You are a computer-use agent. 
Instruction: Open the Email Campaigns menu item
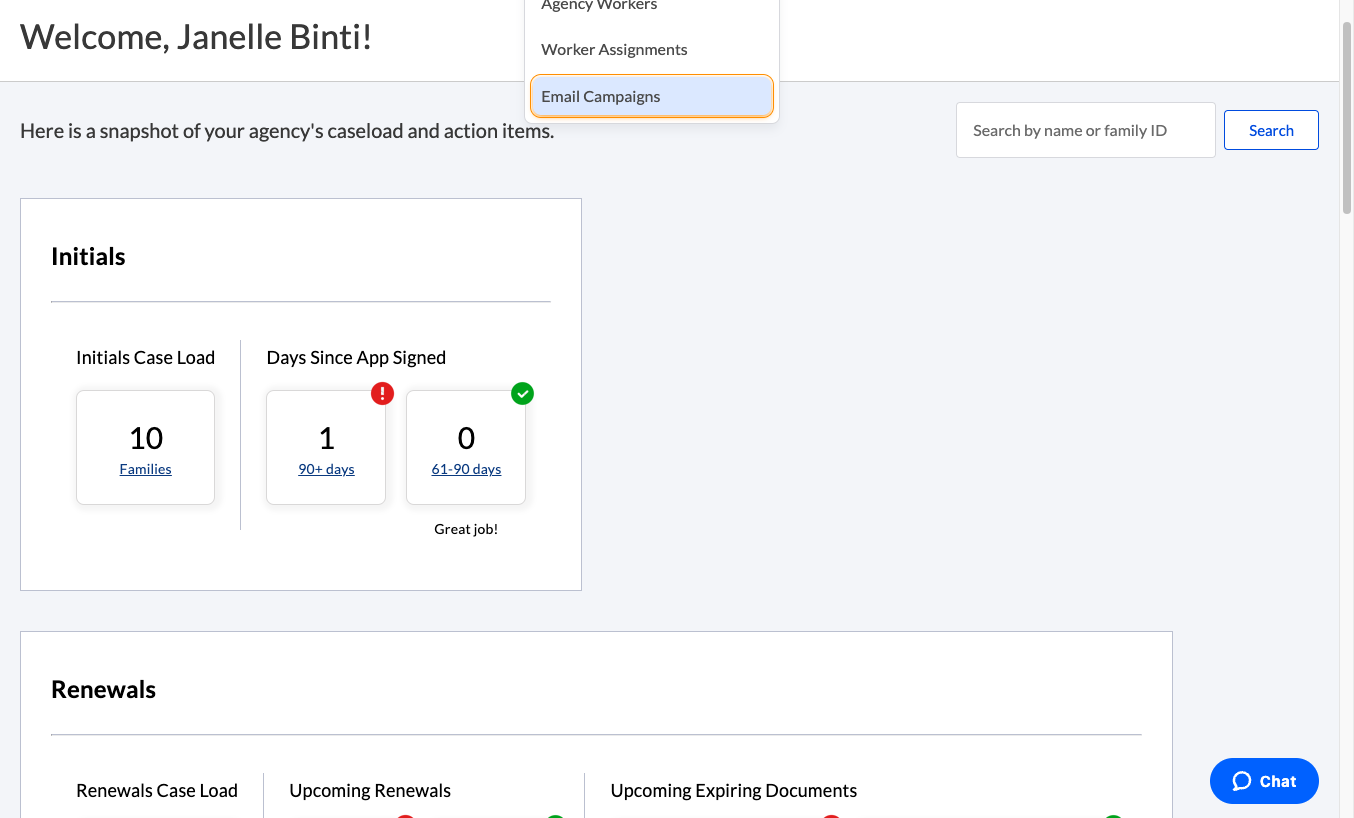click(652, 97)
